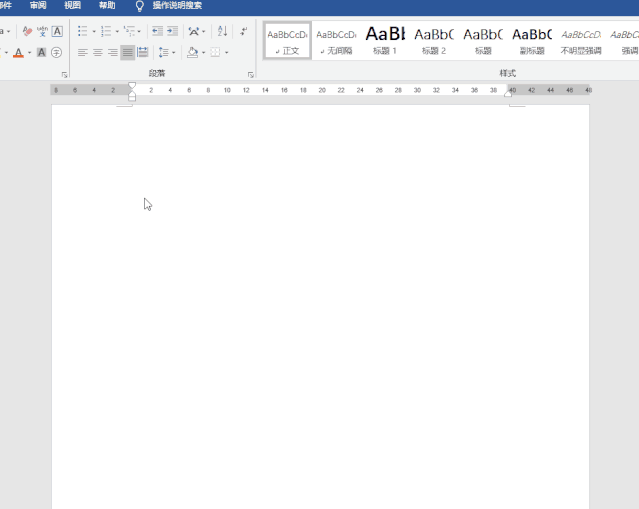
Task: Decrease paragraph indent
Action: (157, 31)
